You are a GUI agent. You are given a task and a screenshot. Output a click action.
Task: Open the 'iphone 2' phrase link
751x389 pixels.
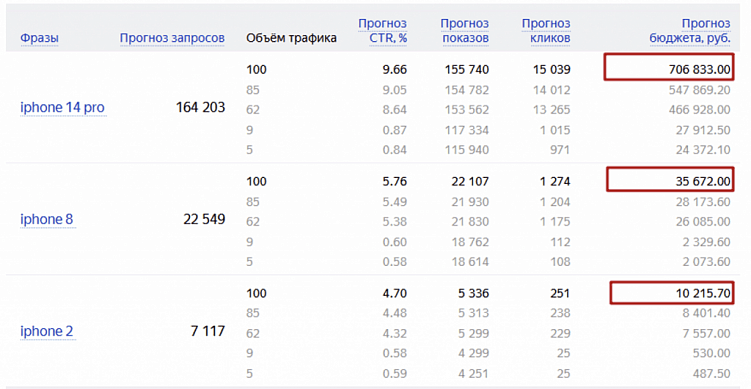[x=46, y=331]
